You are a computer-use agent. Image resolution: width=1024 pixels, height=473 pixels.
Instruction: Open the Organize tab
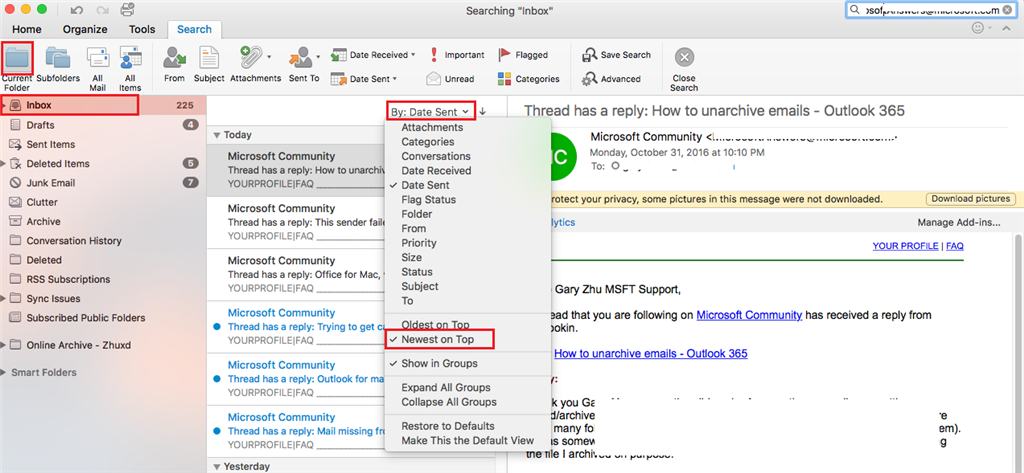click(x=85, y=29)
